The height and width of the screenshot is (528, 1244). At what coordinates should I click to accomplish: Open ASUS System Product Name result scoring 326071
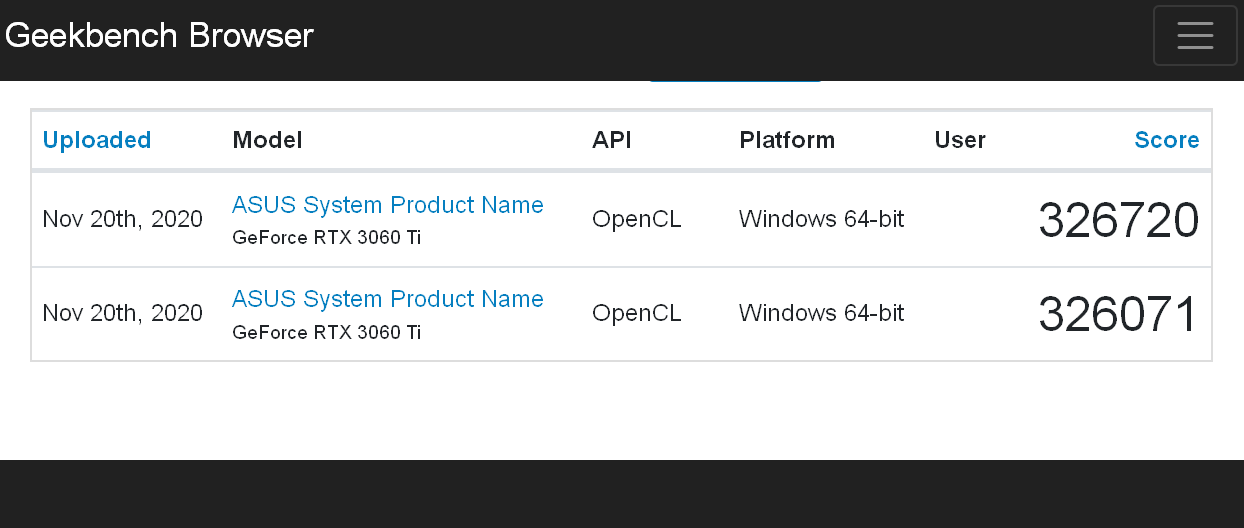coord(388,299)
